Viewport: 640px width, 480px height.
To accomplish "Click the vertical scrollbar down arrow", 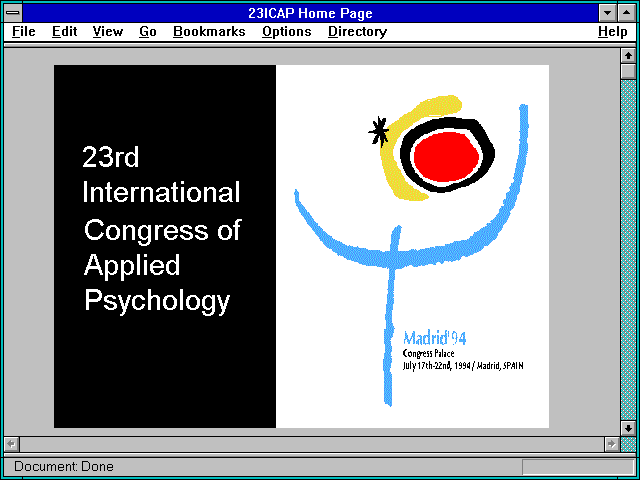I will pos(628,428).
